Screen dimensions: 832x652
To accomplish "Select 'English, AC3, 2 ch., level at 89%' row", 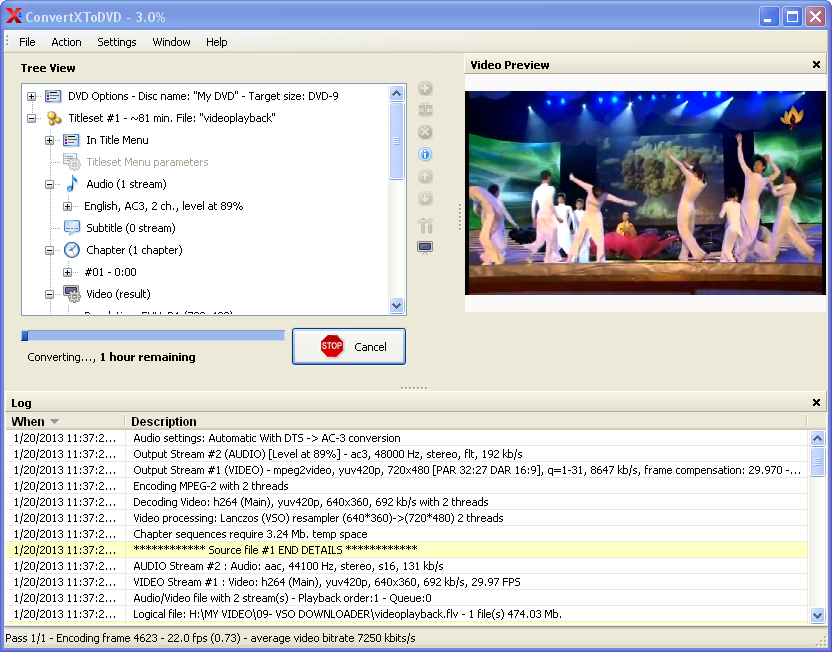I will 163,206.
